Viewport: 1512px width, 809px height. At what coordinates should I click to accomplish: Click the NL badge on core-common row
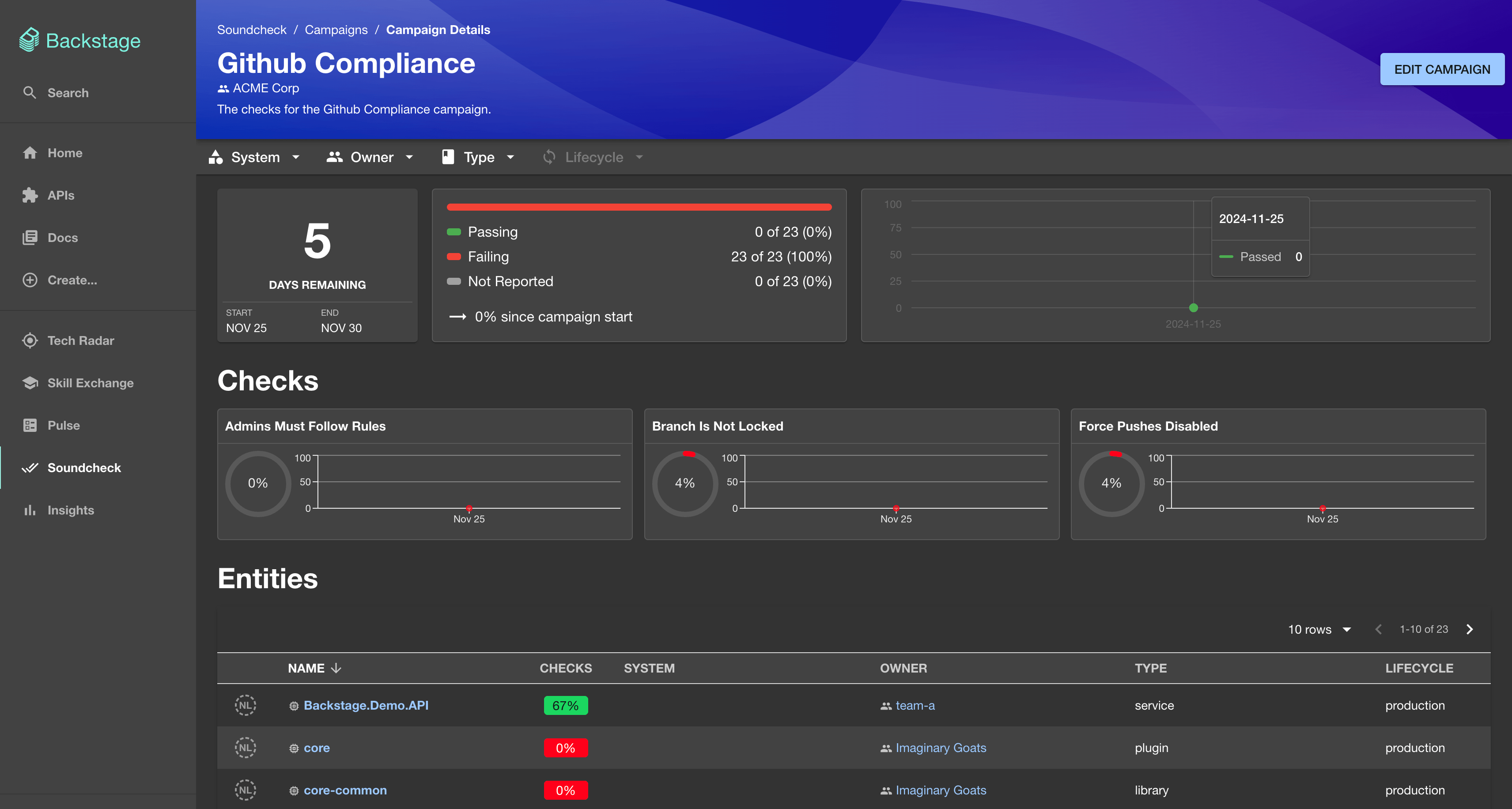(x=246, y=790)
